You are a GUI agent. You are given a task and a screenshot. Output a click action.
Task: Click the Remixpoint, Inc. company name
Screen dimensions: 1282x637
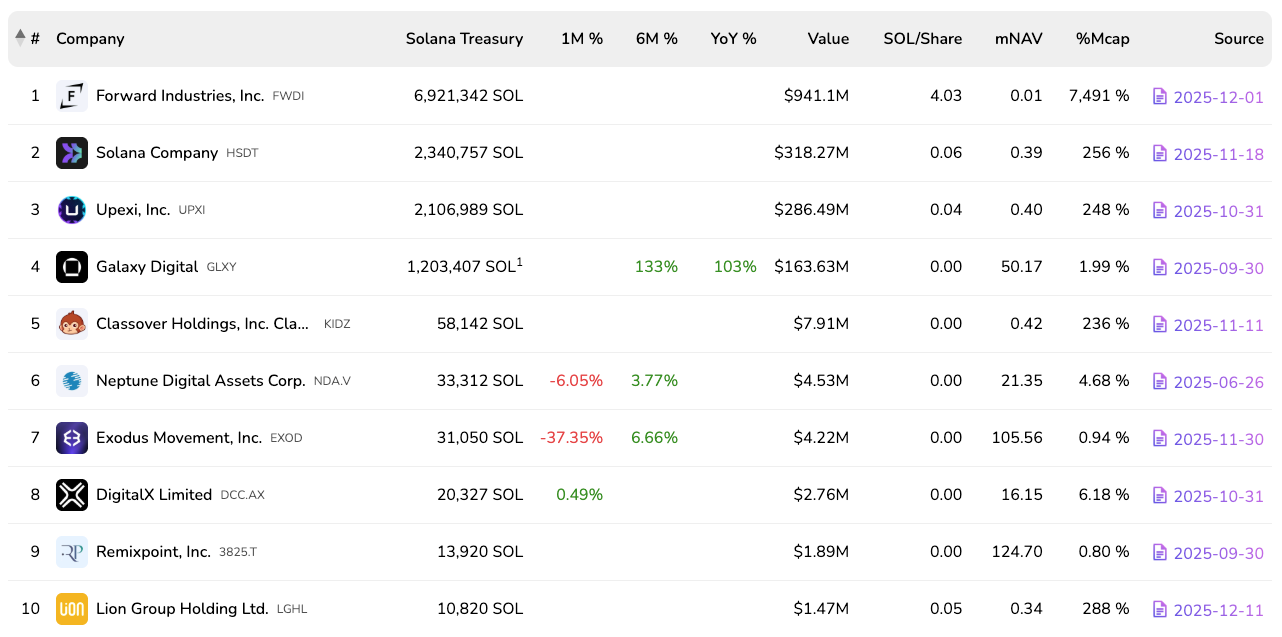153,552
